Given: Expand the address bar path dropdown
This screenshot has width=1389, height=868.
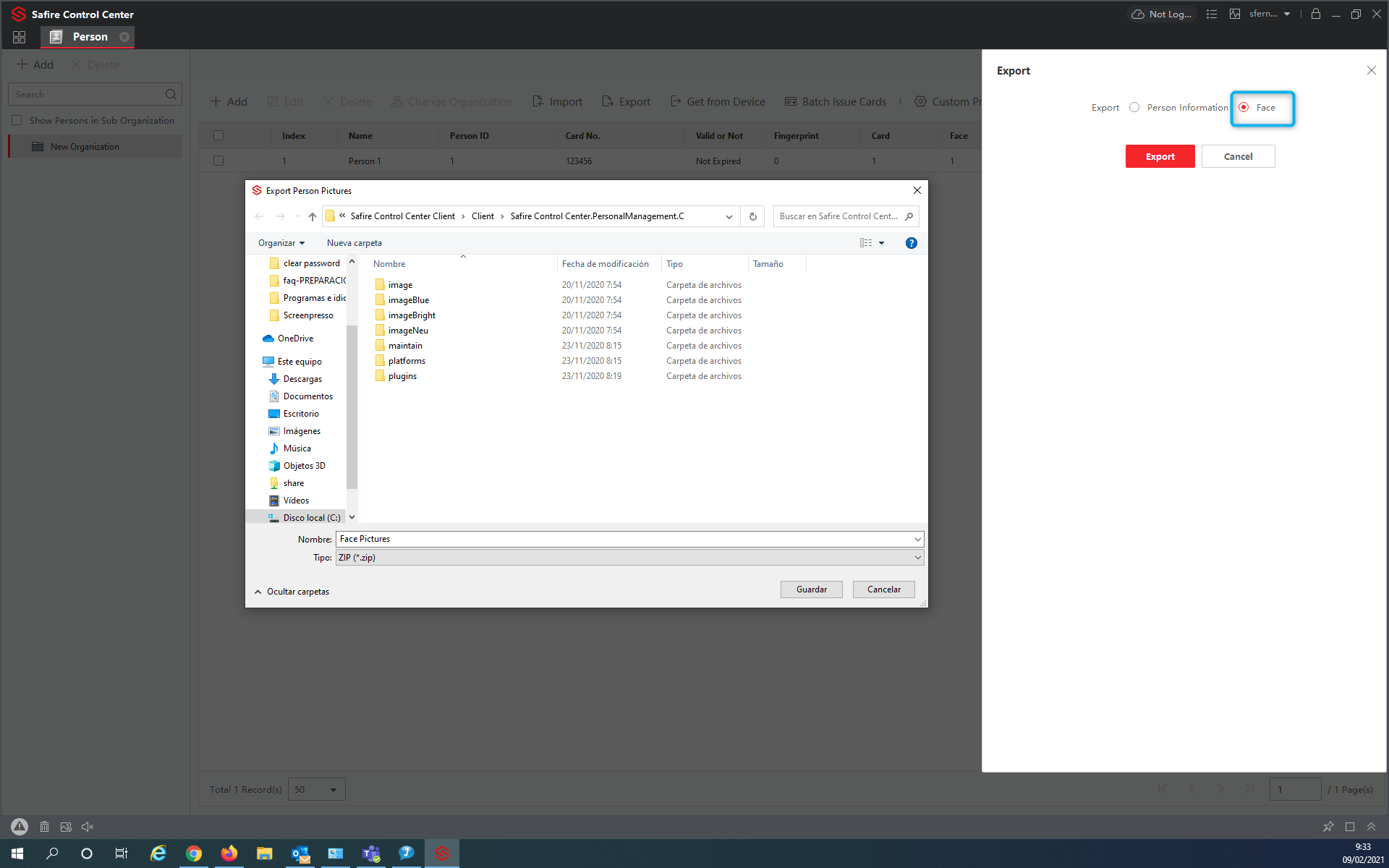Looking at the screenshot, I should click(729, 216).
